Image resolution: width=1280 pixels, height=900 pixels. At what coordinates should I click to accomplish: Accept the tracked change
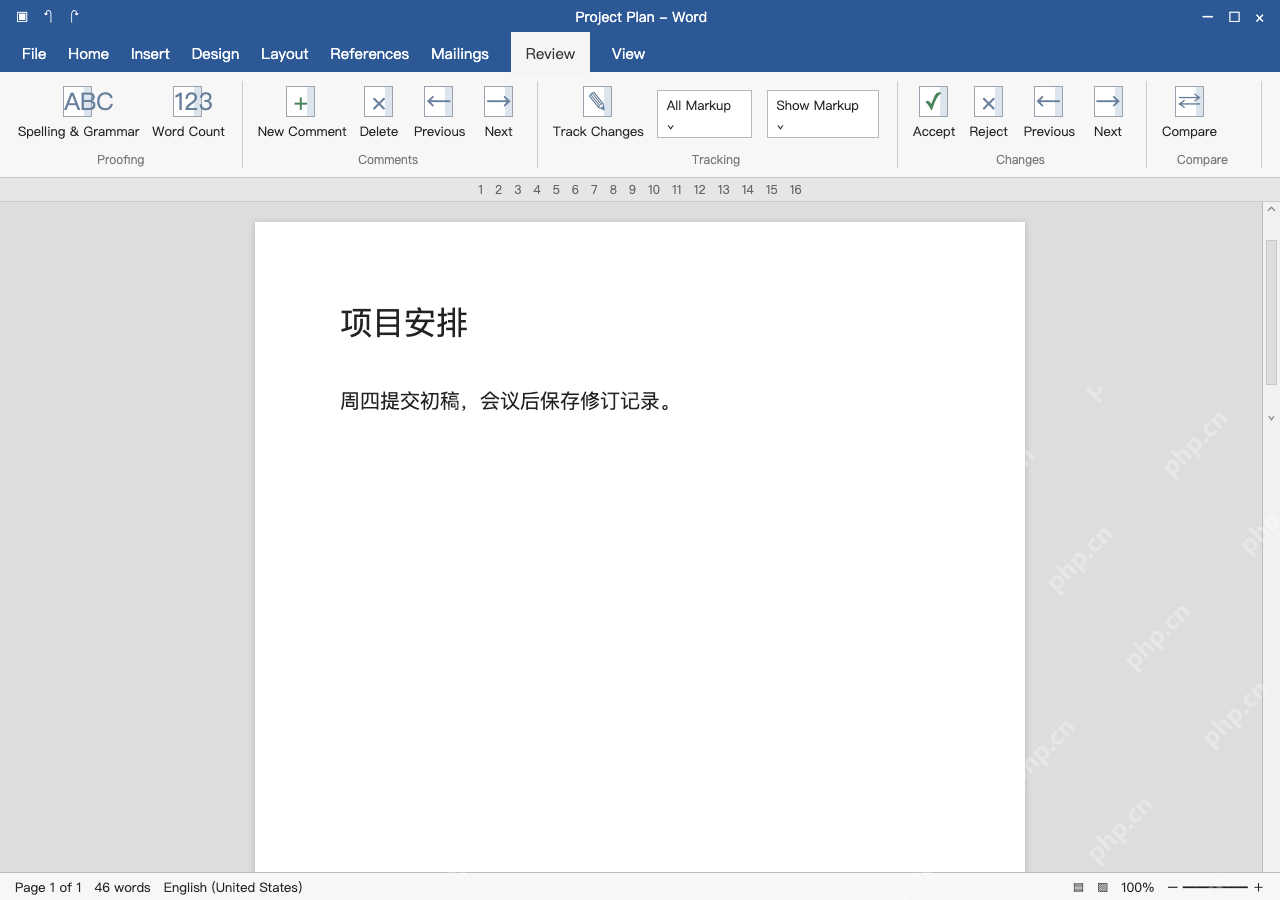click(x=933, y=113)
